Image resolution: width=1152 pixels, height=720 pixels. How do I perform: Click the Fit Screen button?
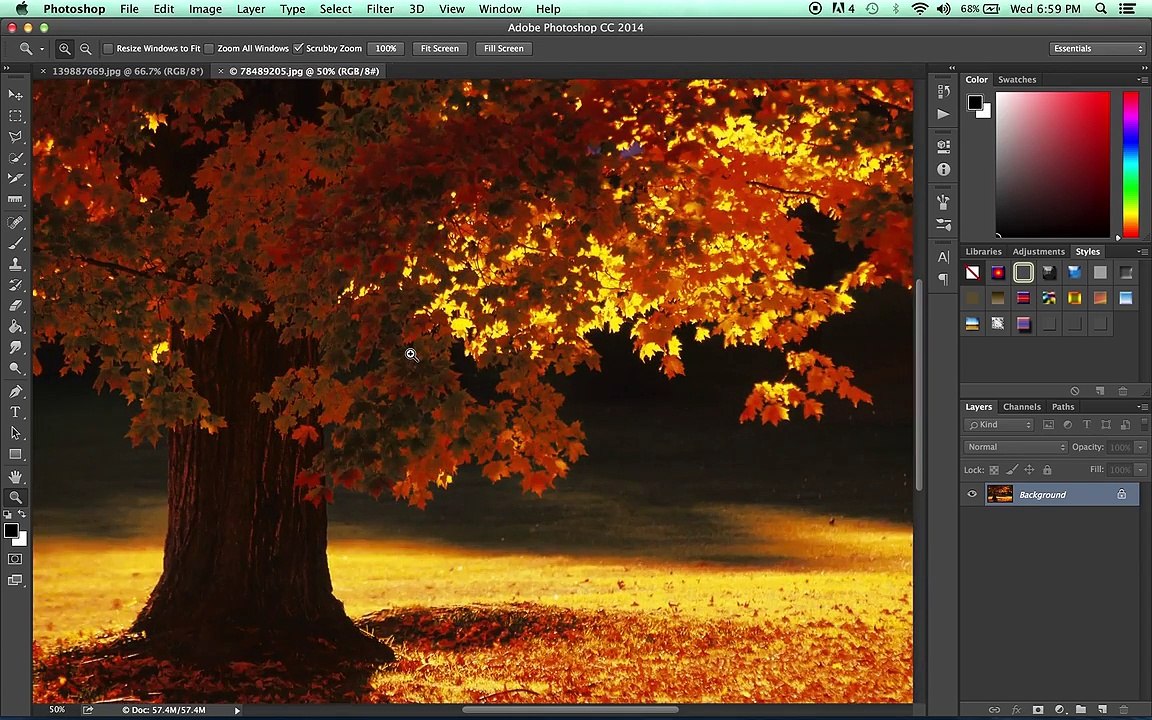click(439, 48)
